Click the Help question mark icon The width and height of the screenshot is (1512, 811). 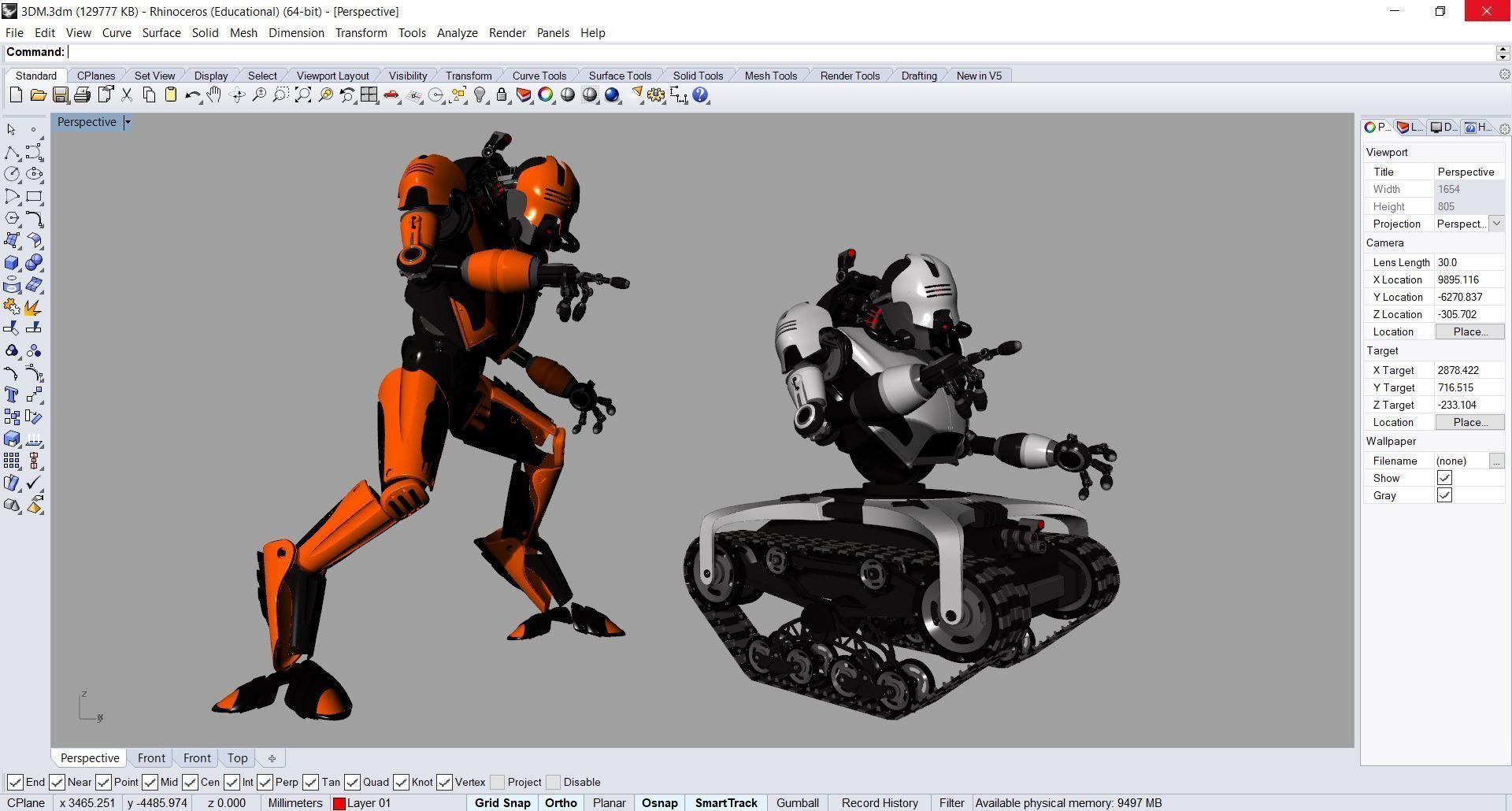click(x=700, y=95)
